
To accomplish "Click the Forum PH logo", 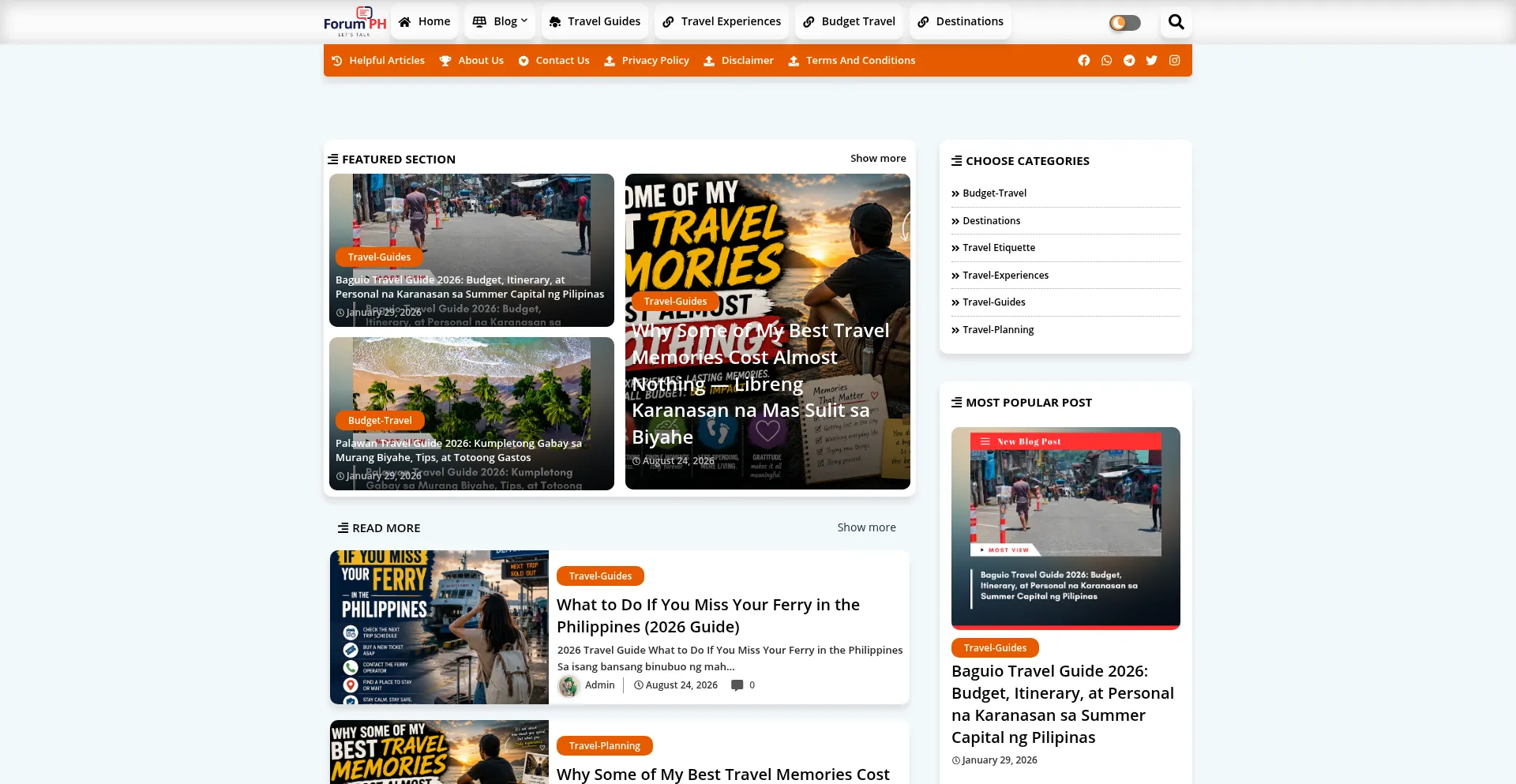I will point(355,21).
